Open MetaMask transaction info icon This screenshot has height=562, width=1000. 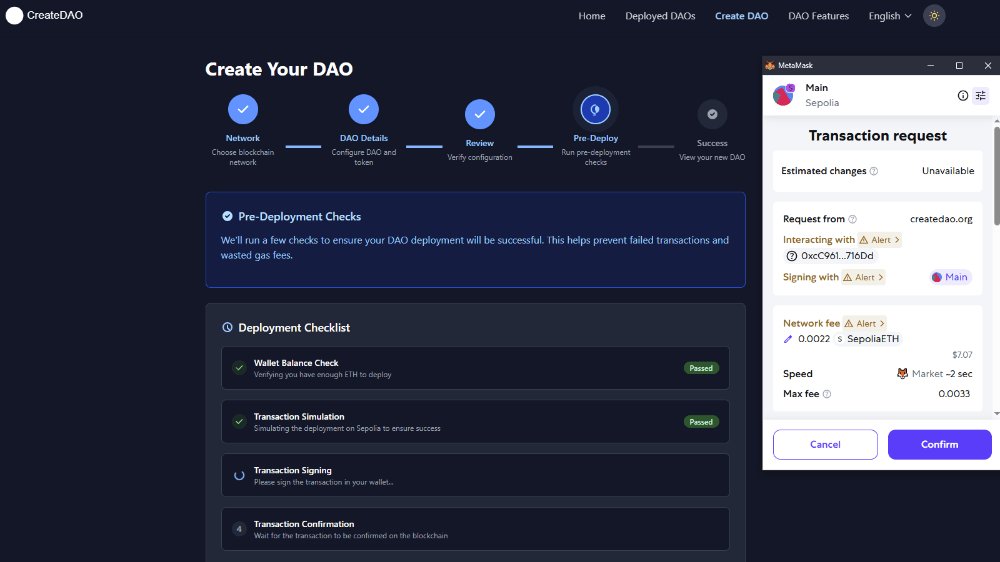pos(962,96)
